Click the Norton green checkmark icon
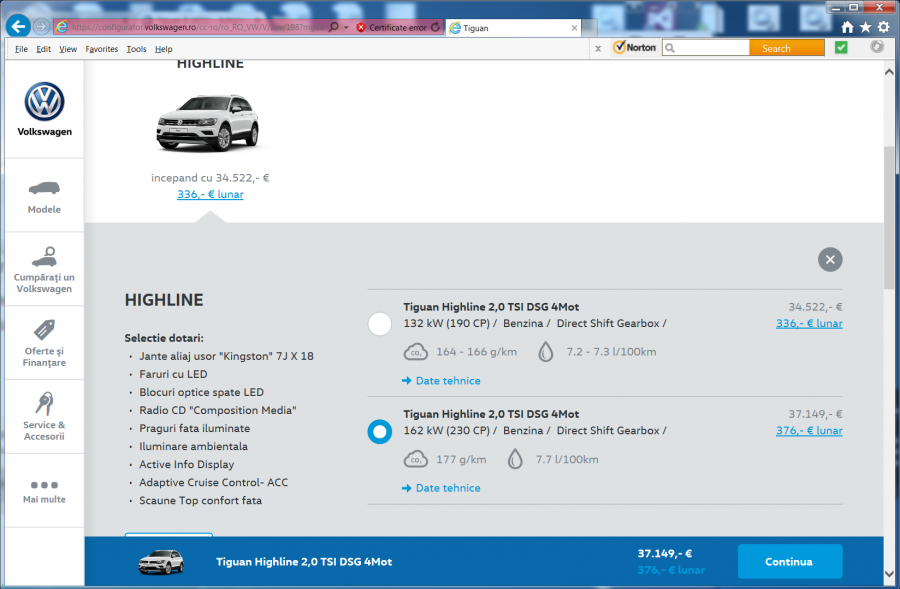 pyautogui.click(x=841, y=47)
